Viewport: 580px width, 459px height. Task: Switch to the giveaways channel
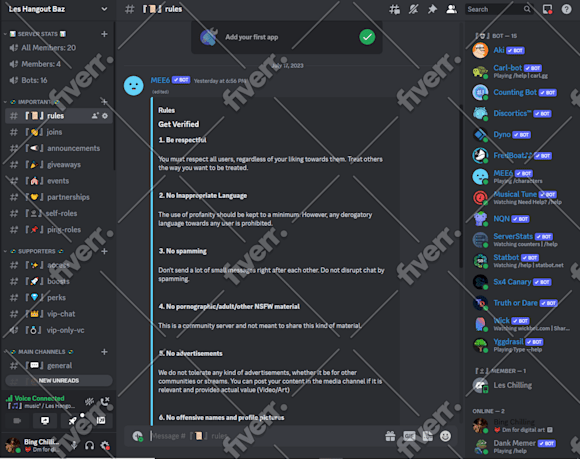pos(59,165)
